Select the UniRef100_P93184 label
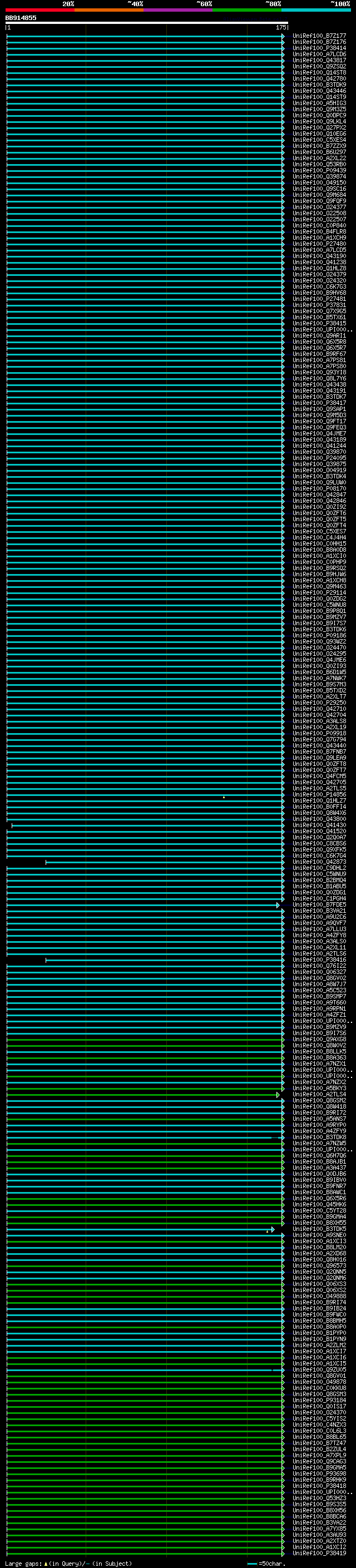Image resolution: width=356 pixels, height=1568 pixels. (319, 1400)
